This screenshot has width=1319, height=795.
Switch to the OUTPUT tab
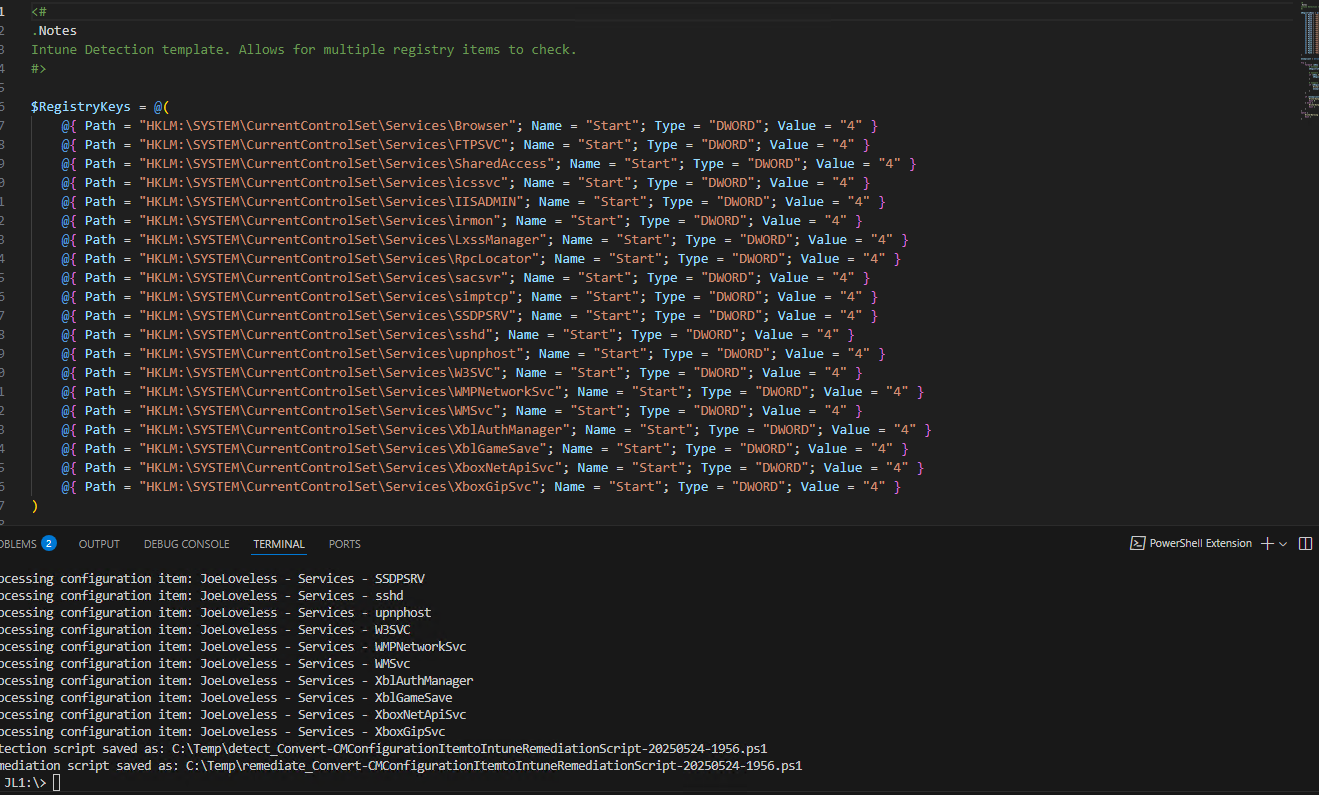point(98,543)
